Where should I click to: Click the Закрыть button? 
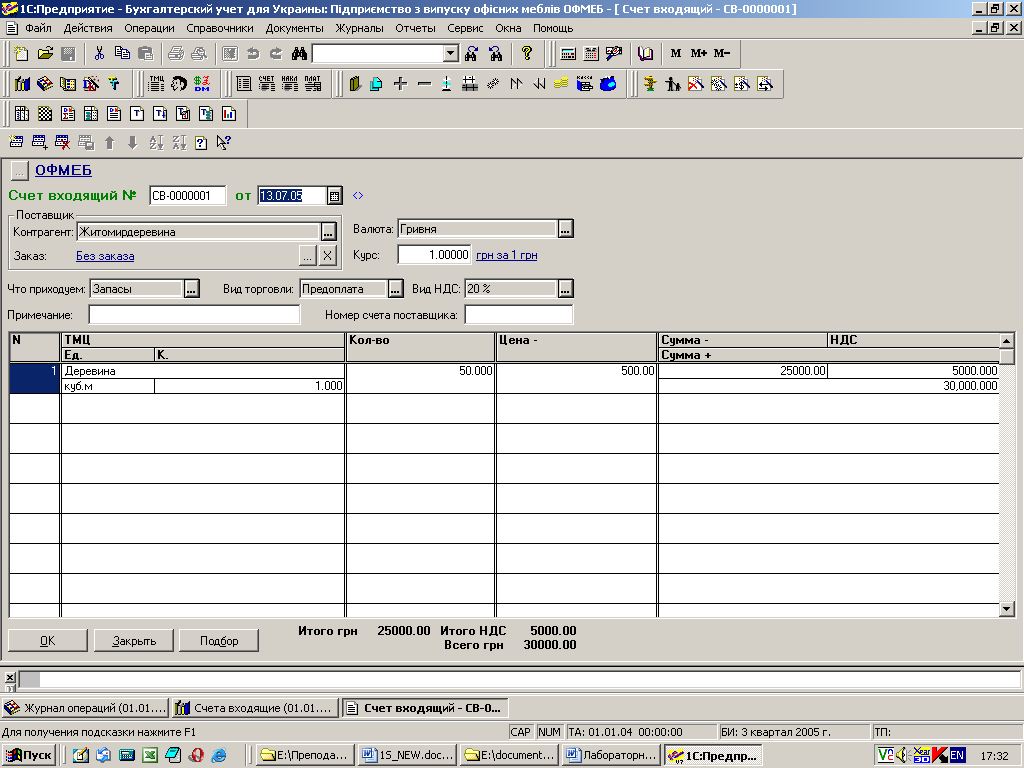click(134, 641)
